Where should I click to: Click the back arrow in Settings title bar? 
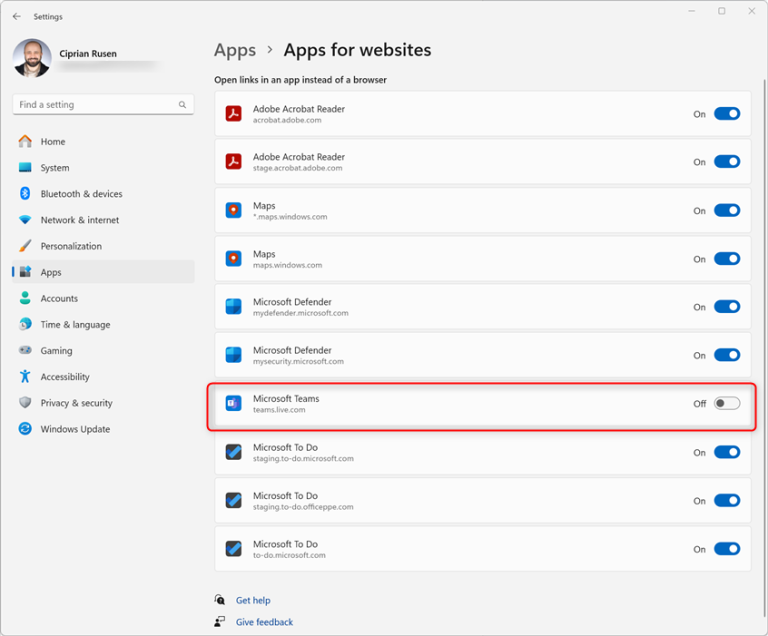tap(17, 16)
